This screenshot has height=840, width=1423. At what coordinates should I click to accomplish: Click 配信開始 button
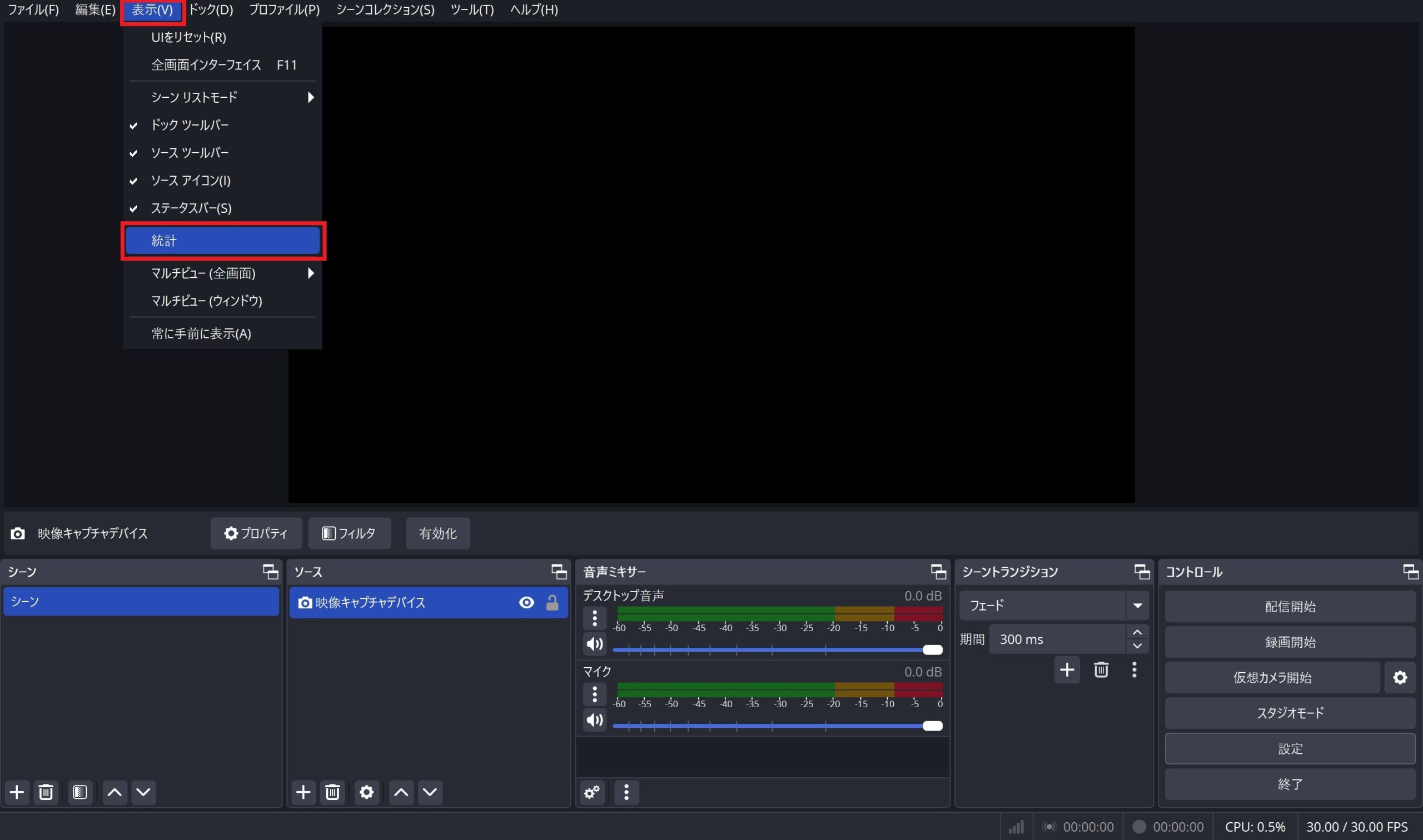pyautogui.click(x=1290, y=607)
